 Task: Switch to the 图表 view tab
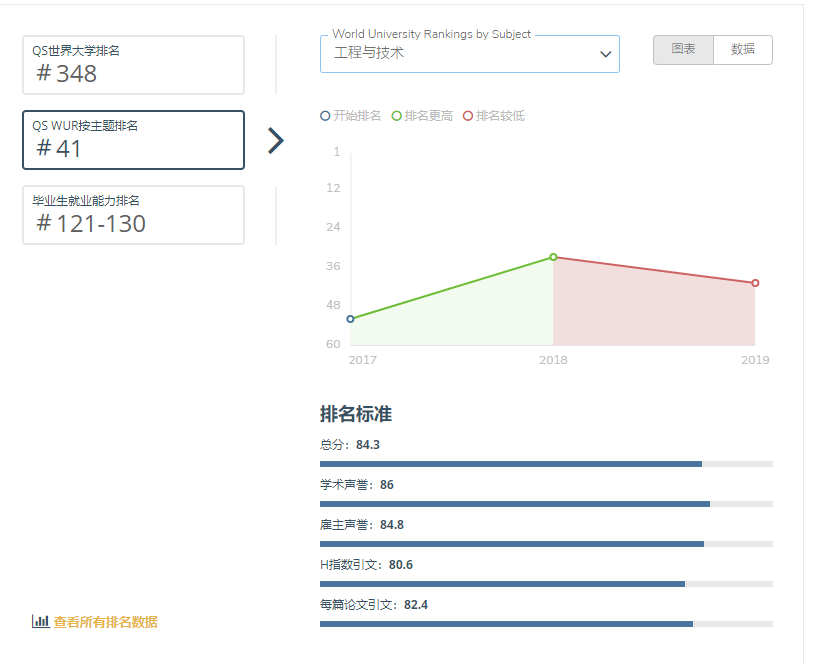click(x=683, y=50)
